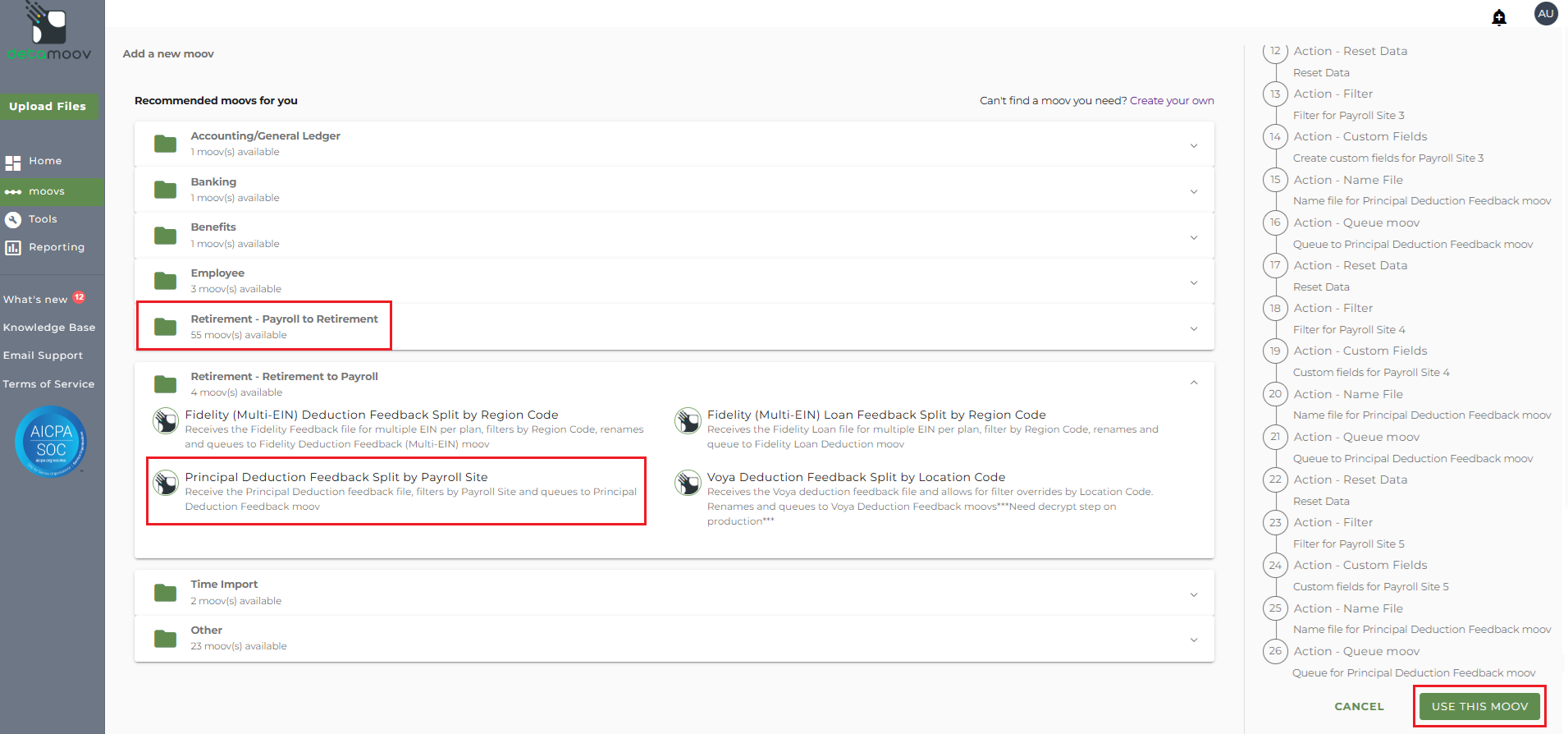
Task: Click step 26 circle Queue moov
Action: [1275, 651]
